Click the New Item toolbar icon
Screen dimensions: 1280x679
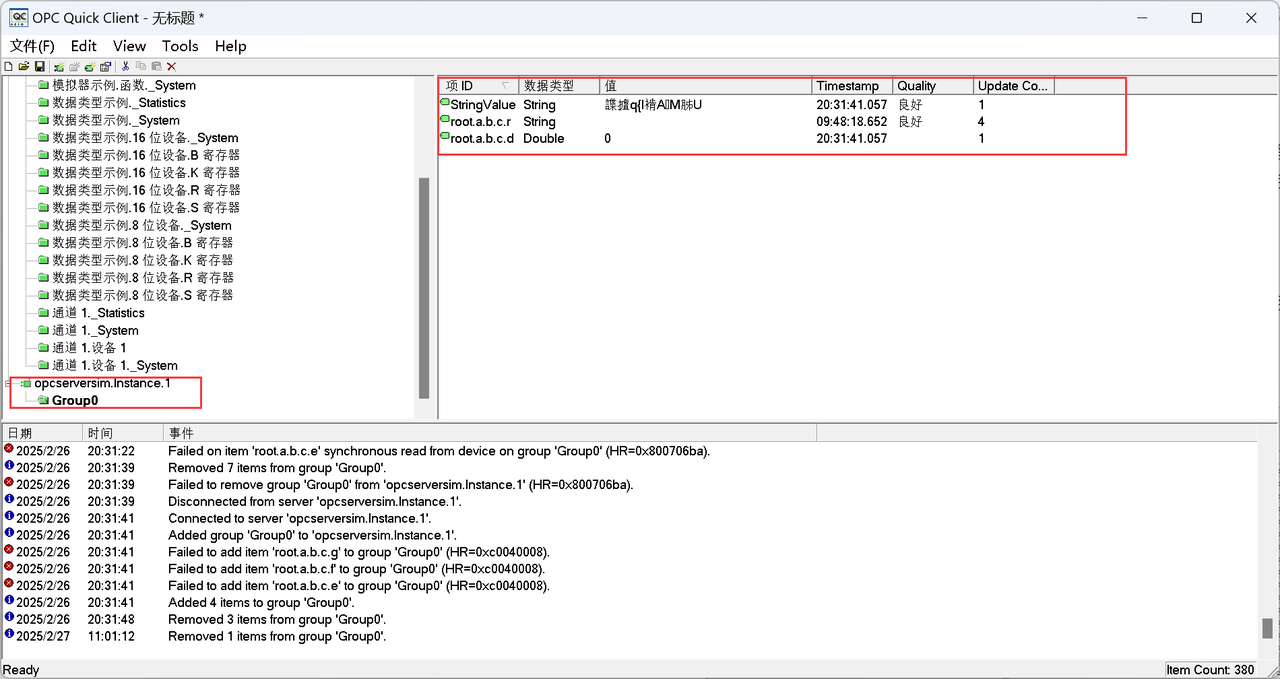pos(90,66)
